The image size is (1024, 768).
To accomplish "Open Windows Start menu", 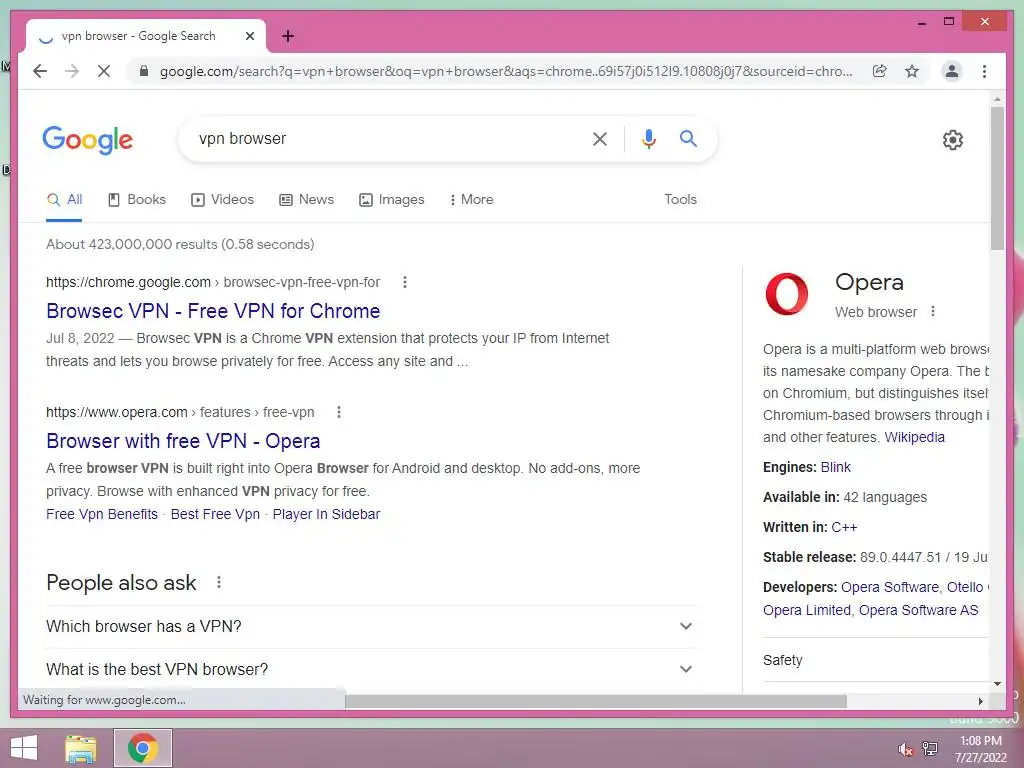I will 24,748.
